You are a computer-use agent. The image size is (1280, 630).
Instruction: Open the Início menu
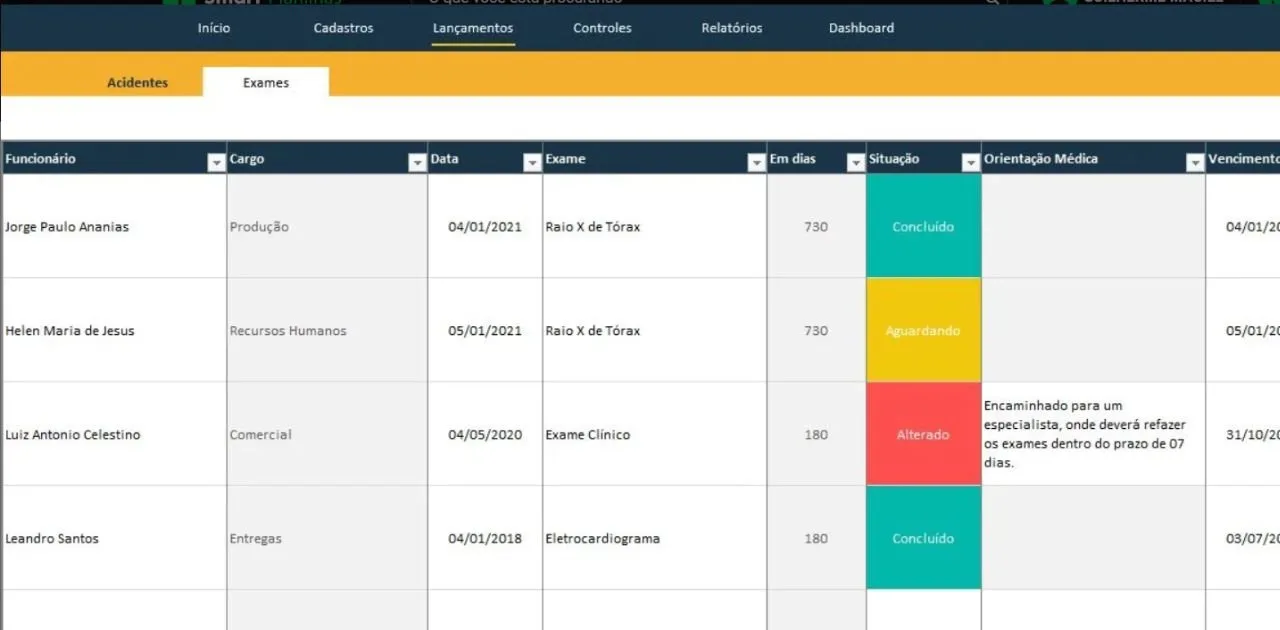(214, 28)
